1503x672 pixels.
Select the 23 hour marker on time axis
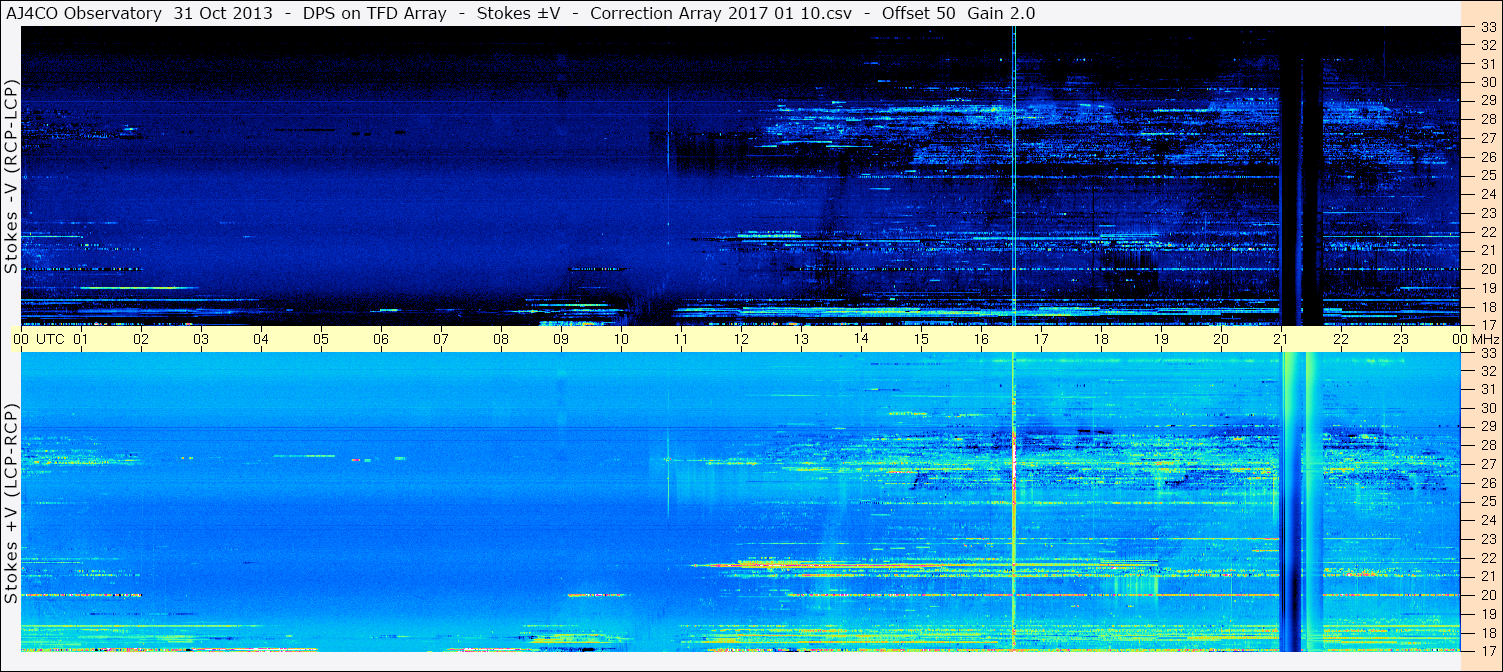(1401, 339)
